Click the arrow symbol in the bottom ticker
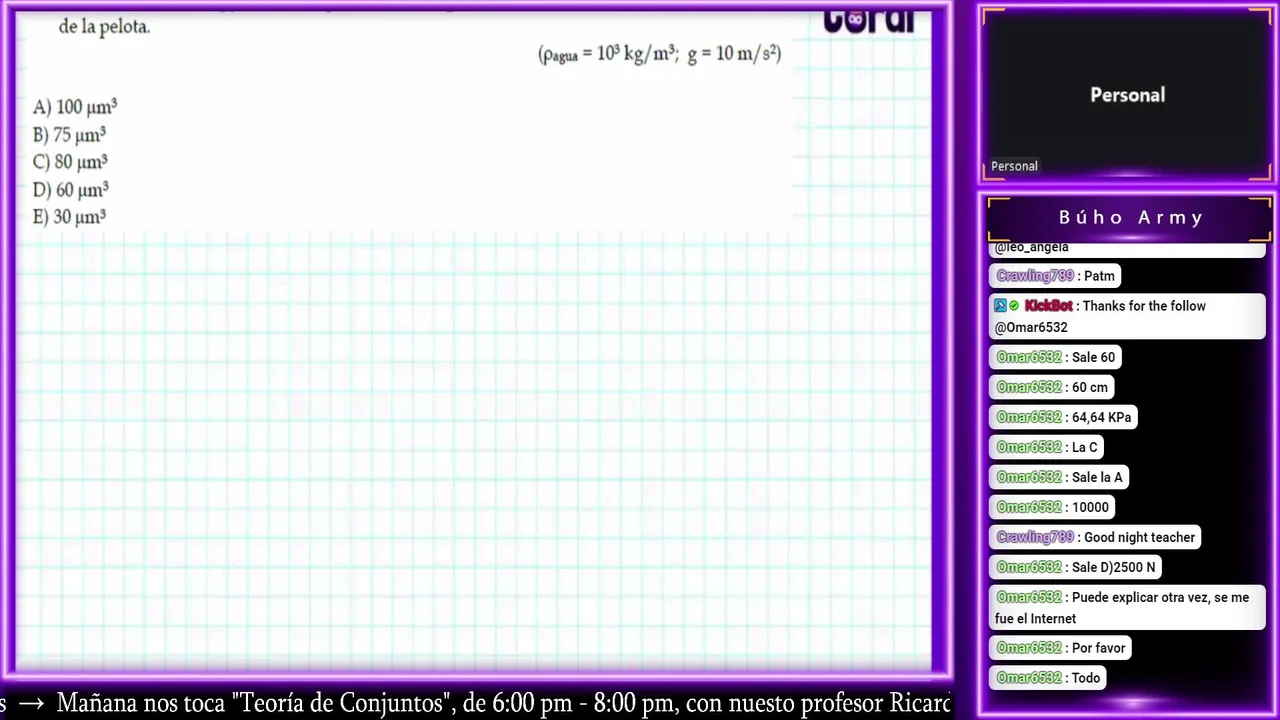This screenshot has height=720, width=1280. point(31,704)
